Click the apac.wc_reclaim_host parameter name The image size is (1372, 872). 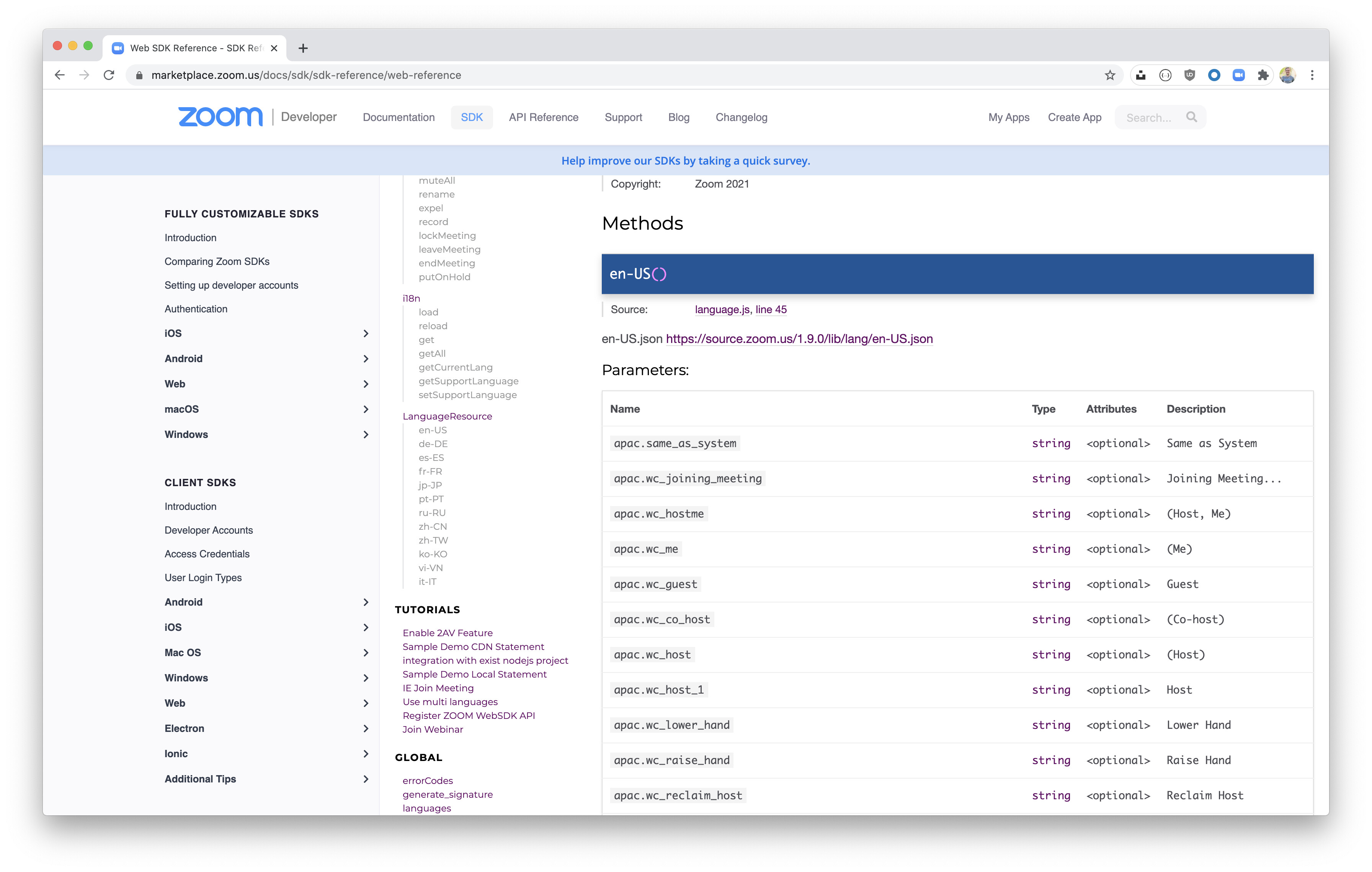coord(678,795)
